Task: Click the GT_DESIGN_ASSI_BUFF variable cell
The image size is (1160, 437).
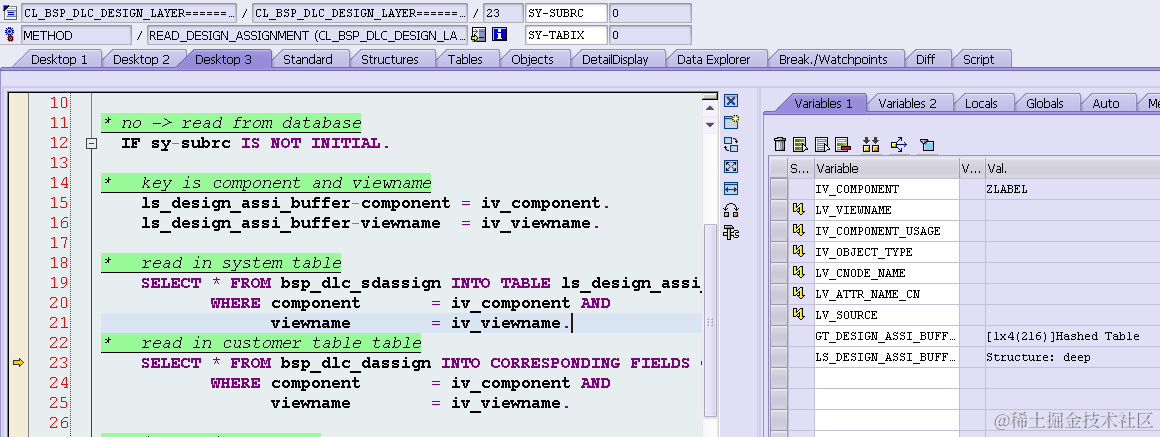Action: point(886,336)
